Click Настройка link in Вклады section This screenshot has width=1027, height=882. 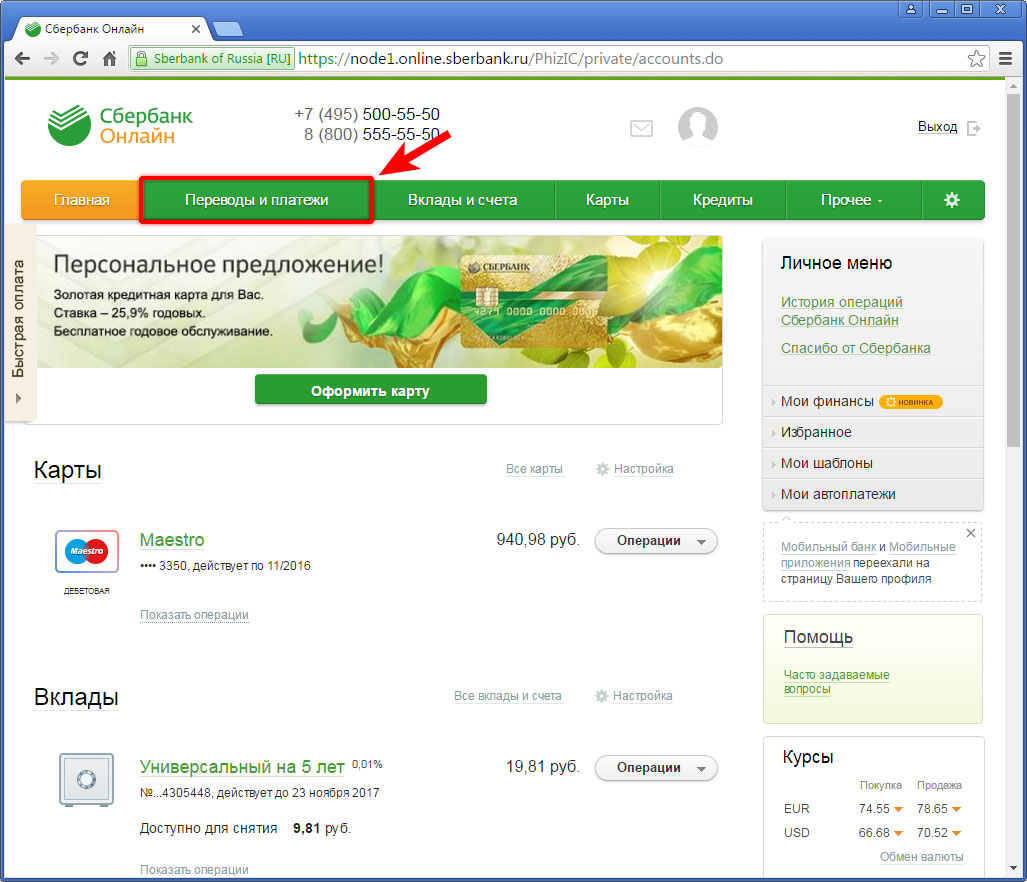click(643, 696)
